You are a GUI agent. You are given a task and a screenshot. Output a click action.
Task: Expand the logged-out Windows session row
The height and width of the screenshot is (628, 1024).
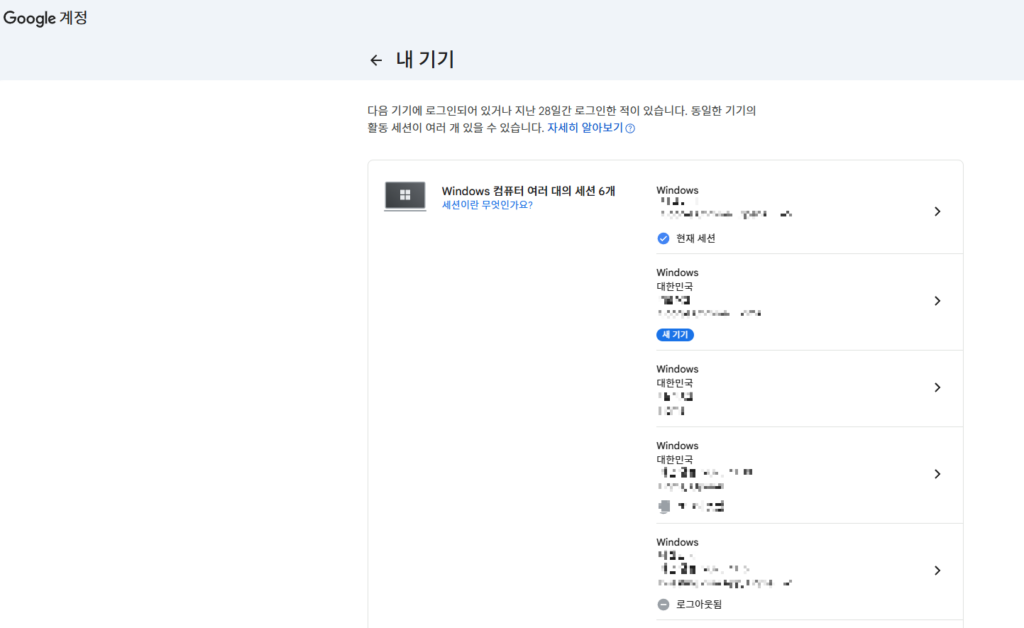pyautogui.click(x=937, y=570)
